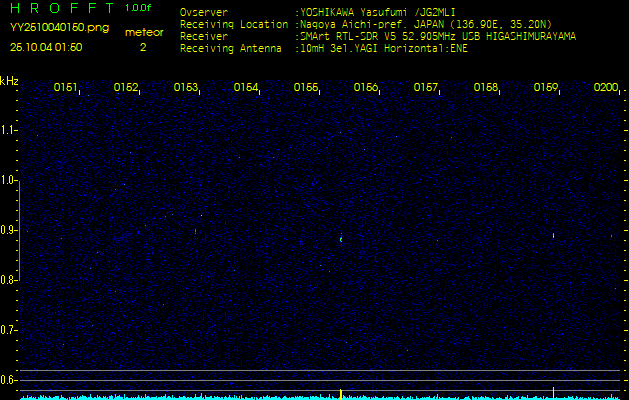Click the filename YY2510040150.png
Screen dimensions: 629x400
pyautogui.click(x=59, y=28)
